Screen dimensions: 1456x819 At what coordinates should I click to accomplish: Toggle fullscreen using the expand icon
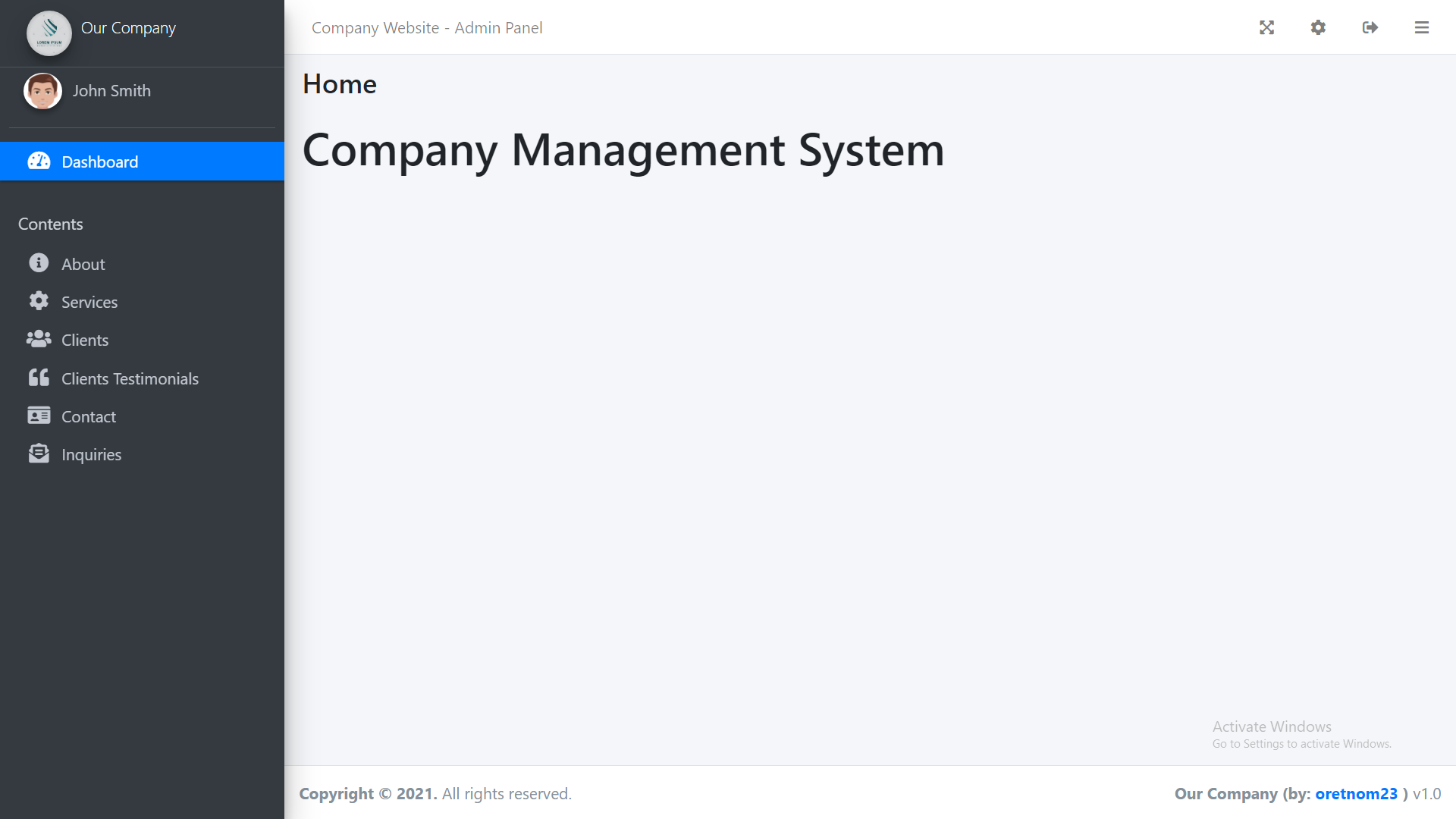[x=1267, y=27]
